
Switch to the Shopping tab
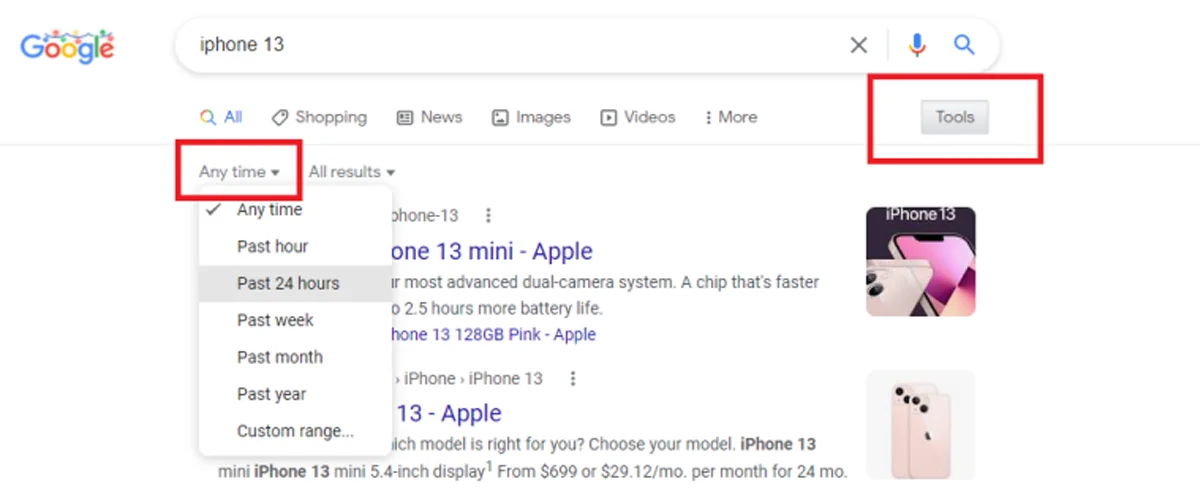[x=319, y=117]
